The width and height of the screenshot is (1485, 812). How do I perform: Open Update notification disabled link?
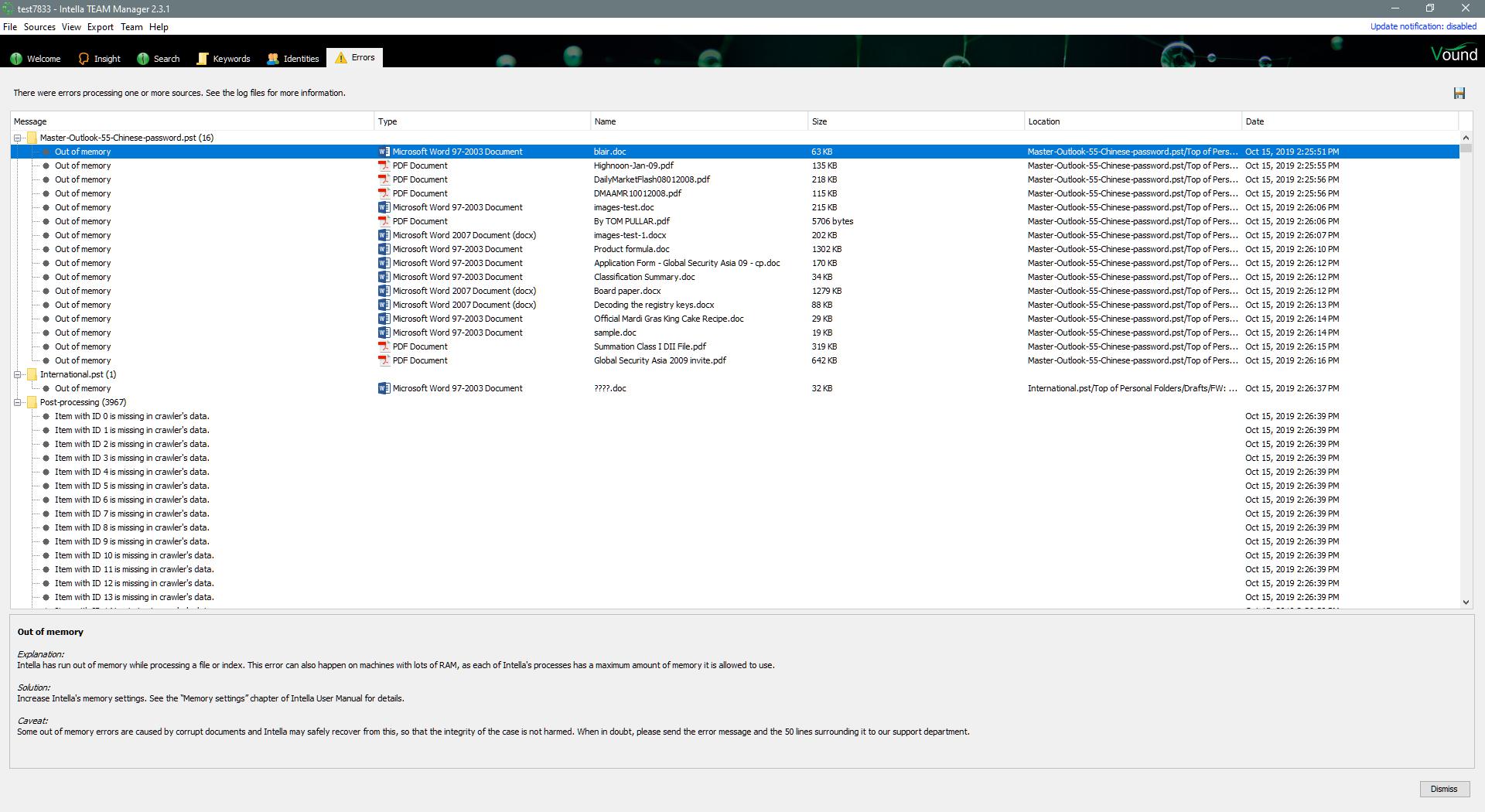point(1423,26)
